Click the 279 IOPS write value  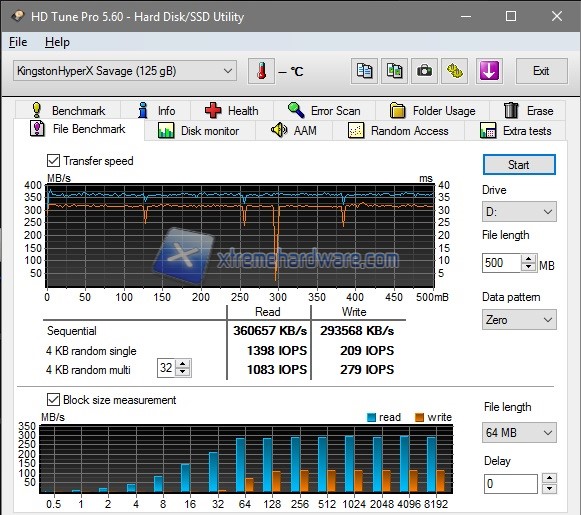(x=367, y=369)
